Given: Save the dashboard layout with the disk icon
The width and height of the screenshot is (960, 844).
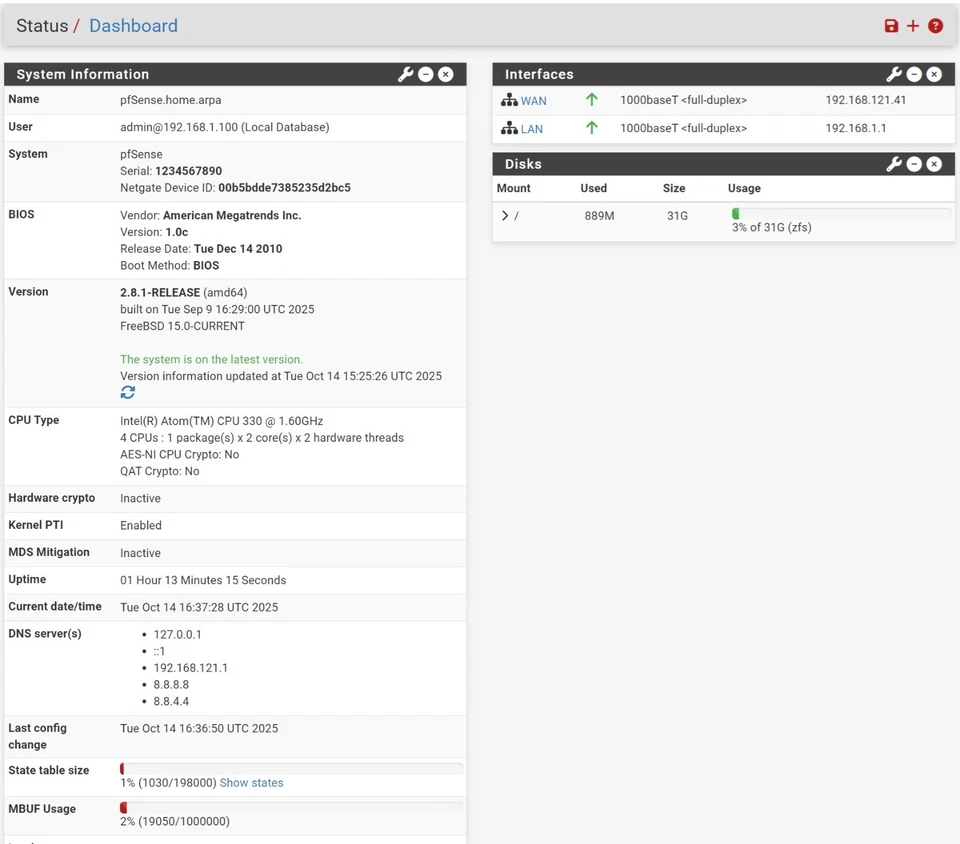Looking at the screenshot, I should pos(891,26).
